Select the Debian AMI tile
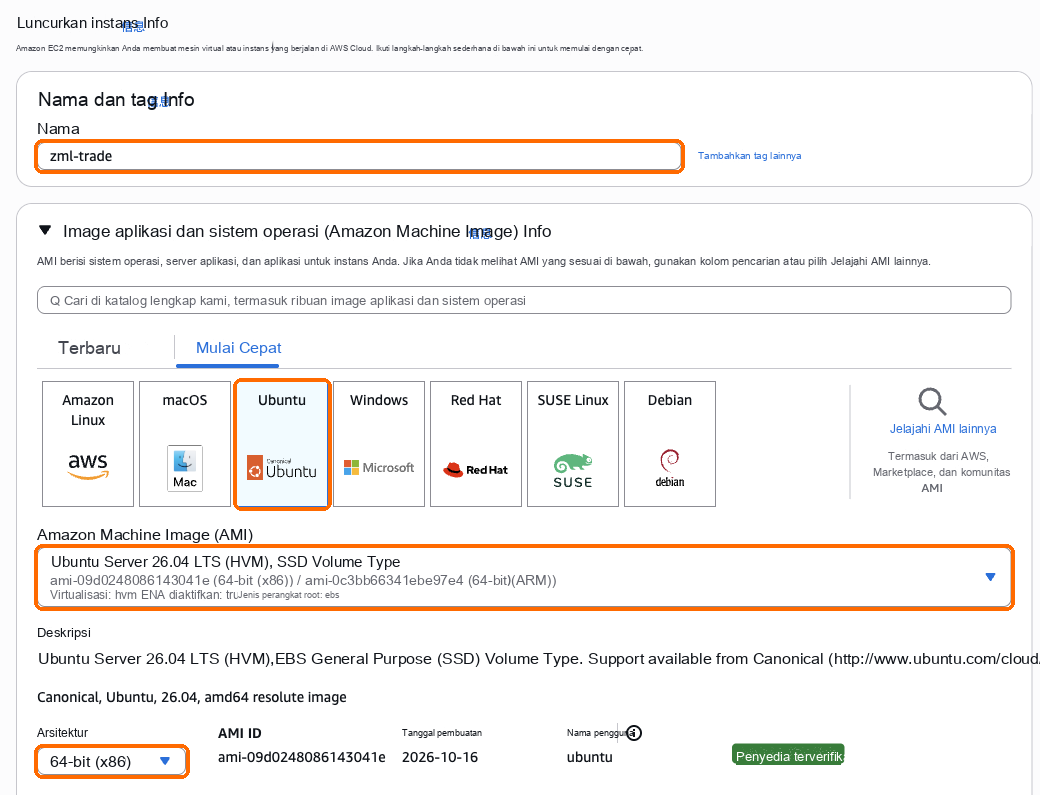The image size is (1040, 795). click(x=670, y=444)
